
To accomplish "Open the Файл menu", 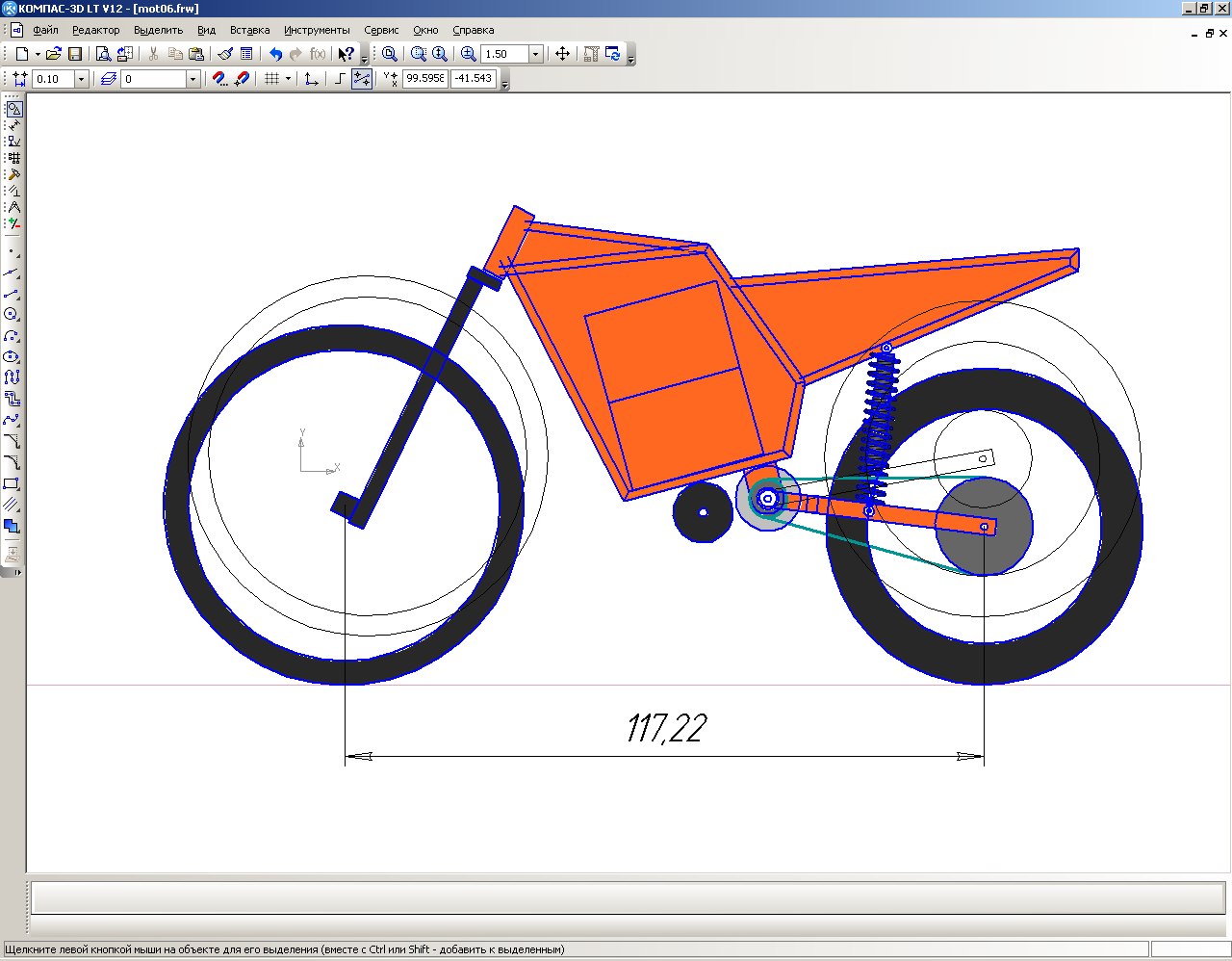I will pos(45,30).
